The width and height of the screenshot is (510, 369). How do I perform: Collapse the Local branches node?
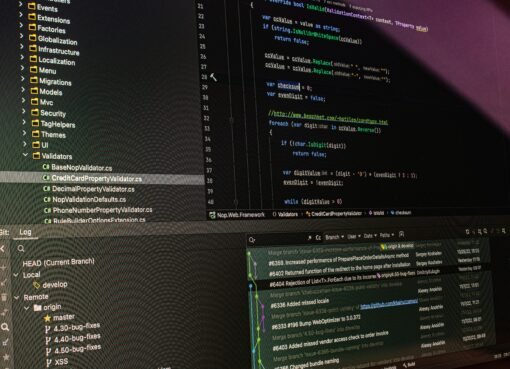pyautogui.click(x=16, y=275)
